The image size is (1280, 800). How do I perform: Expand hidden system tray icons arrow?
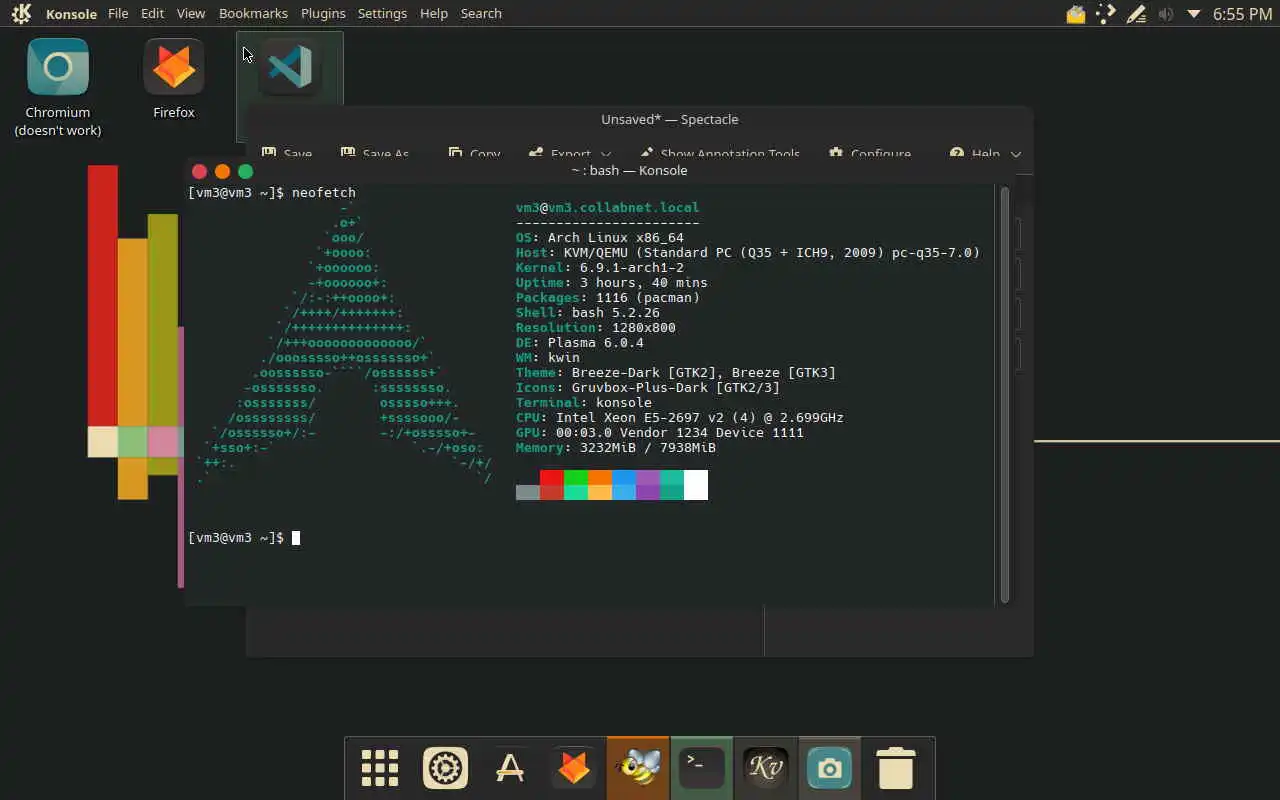(1193, 14)
